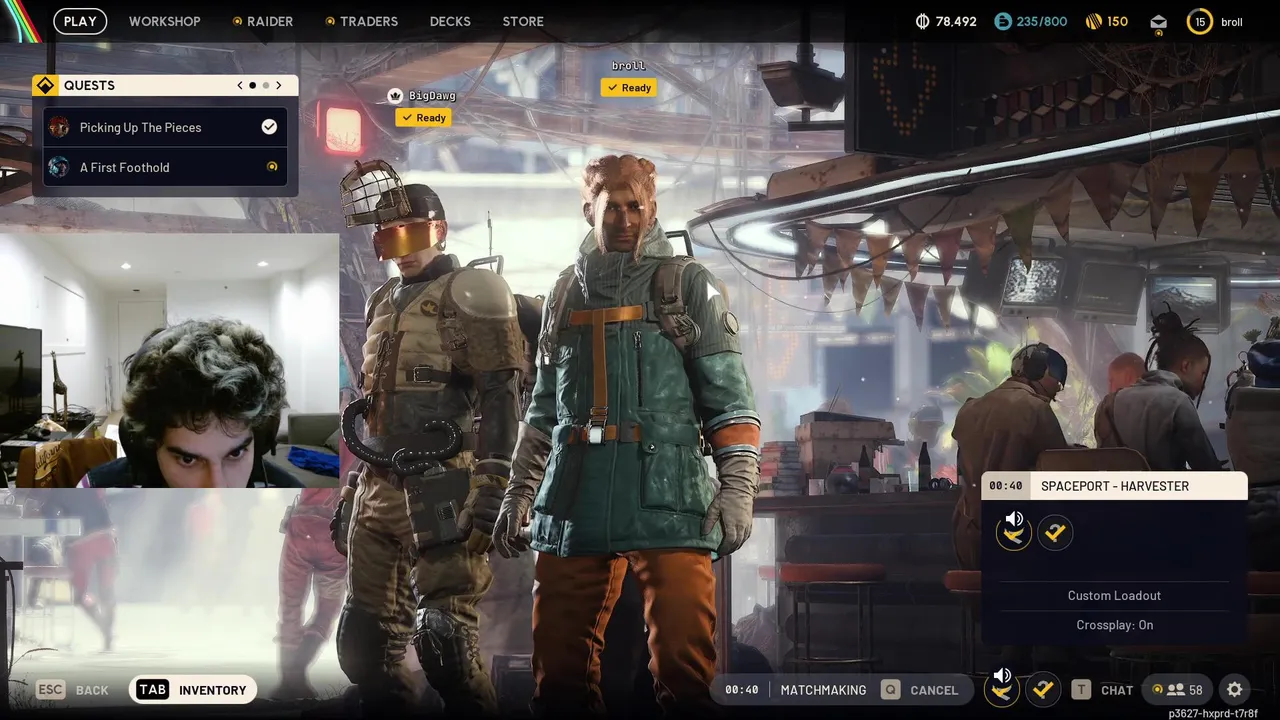Screen dimensions: 1280x720
Task: Click the MATCHMAKING status label
Action: coord(823,690)
